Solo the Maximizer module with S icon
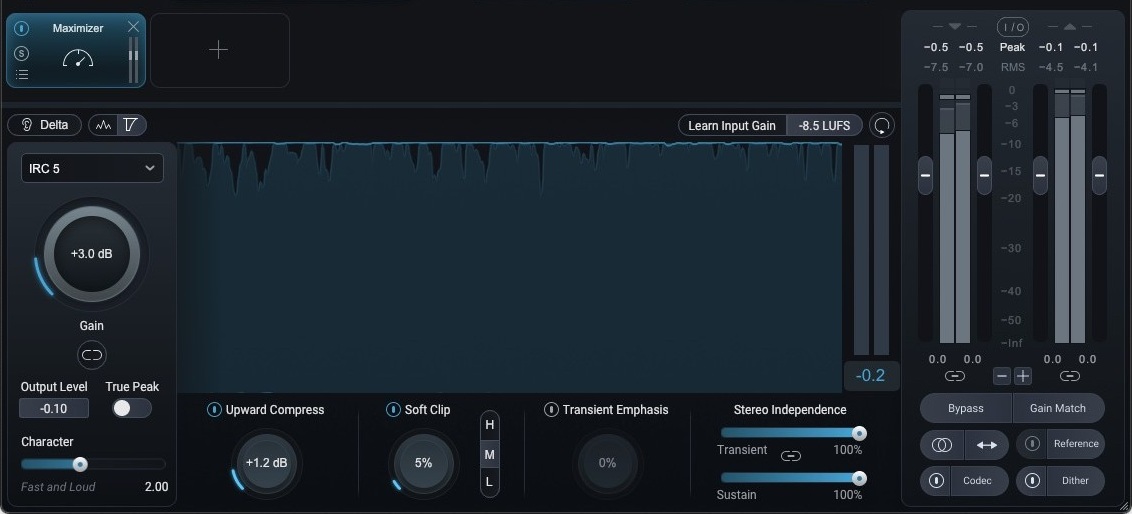 coord(22,53)
